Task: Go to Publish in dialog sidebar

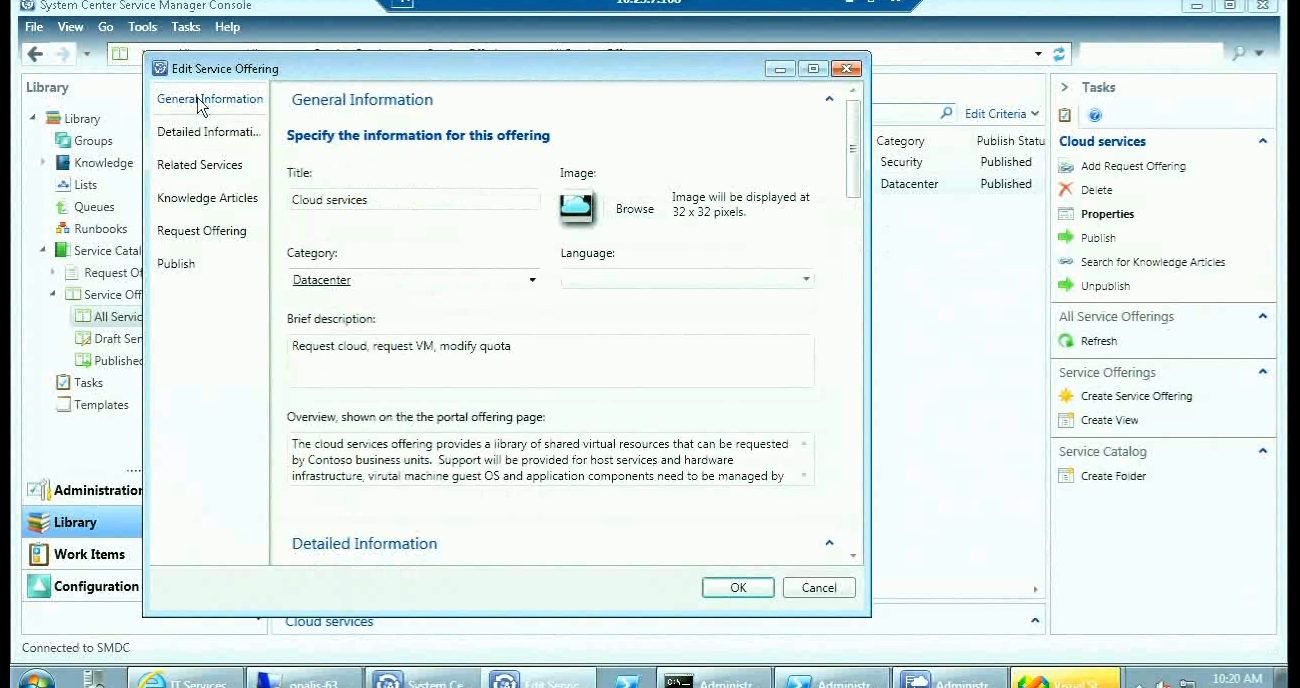Action: coord(176,264)
